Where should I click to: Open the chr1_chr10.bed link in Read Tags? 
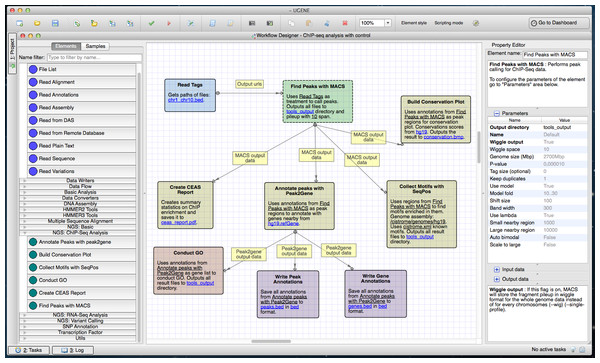[x=186, y=100]
